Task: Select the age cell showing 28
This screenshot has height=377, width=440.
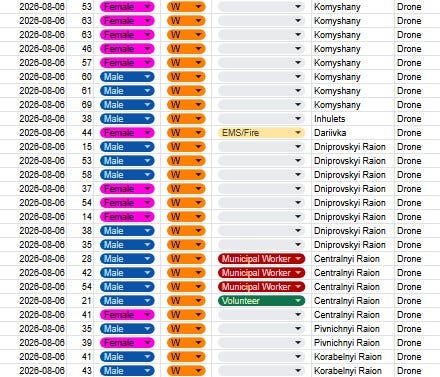Action: 80,259
